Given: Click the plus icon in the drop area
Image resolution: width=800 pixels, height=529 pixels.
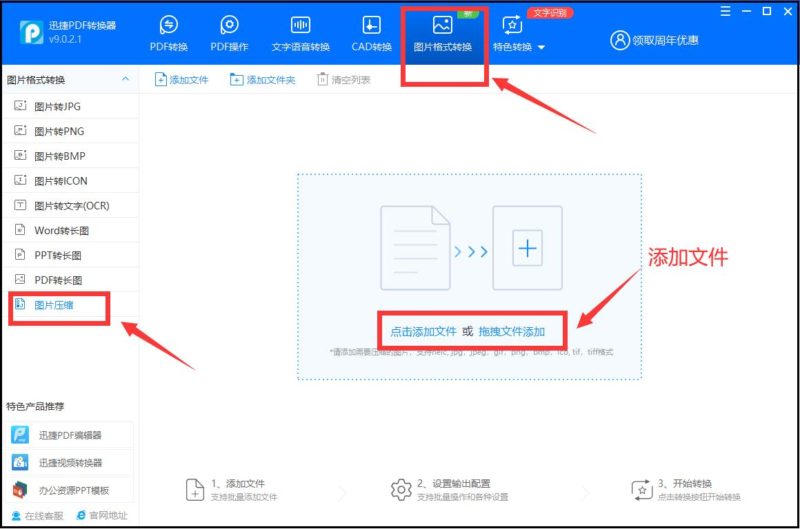Looking at the screenshot, I should point(527,251).
